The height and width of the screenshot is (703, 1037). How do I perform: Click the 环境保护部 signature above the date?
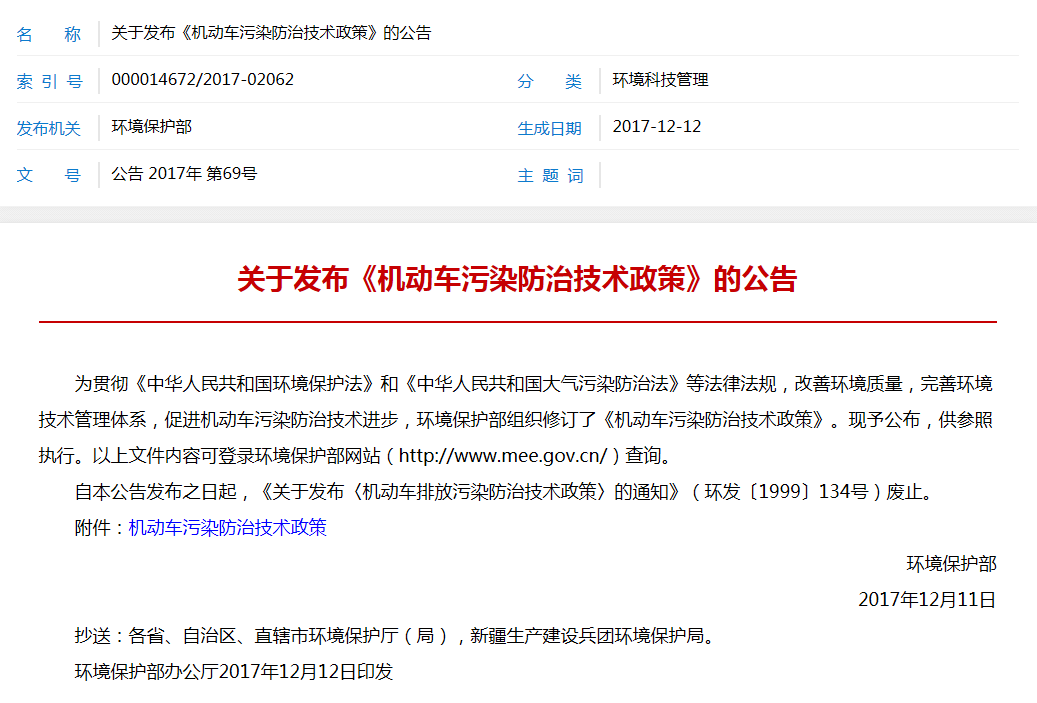(951, 564)
